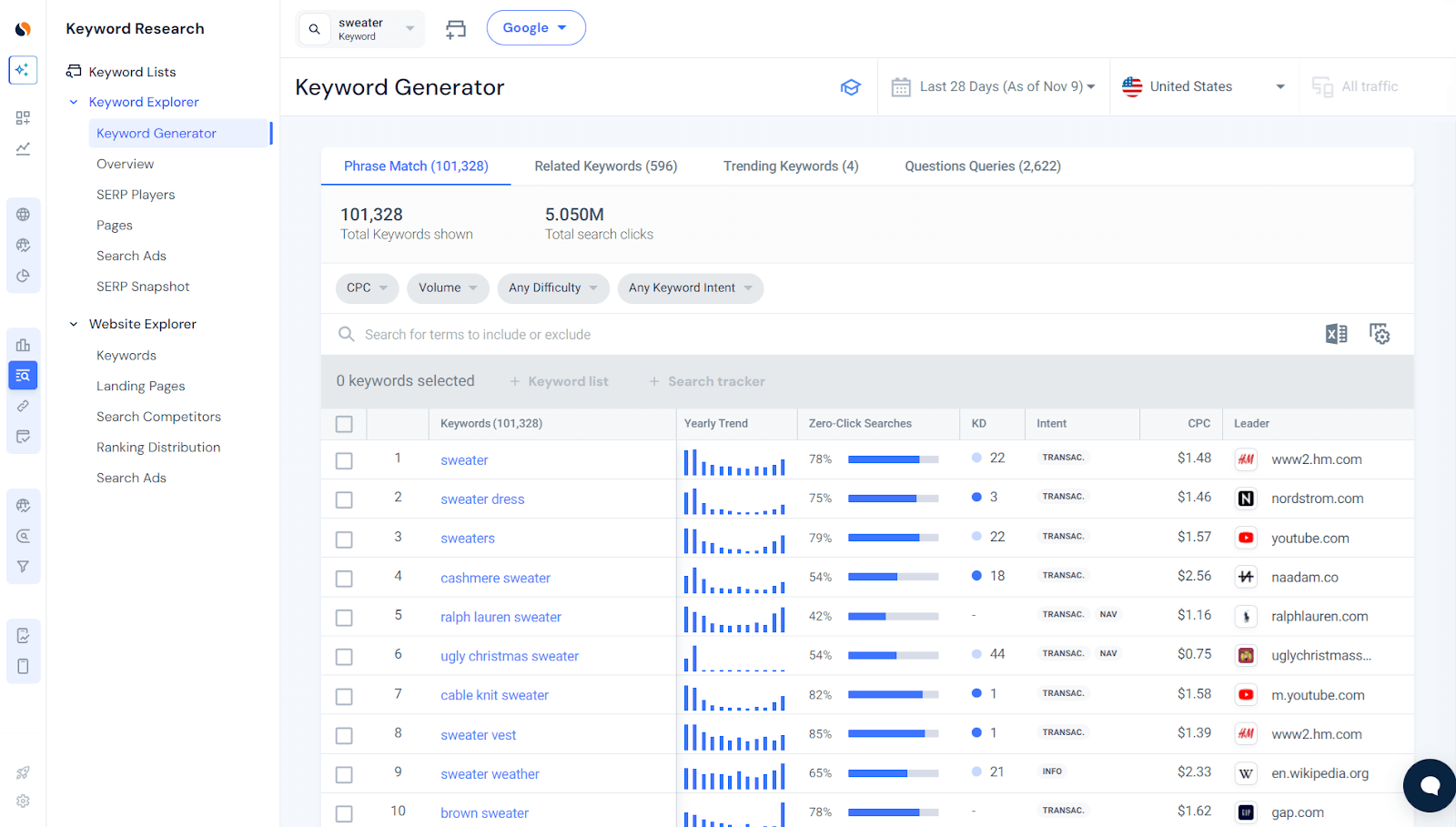The height and width of the screenshot is (827, 1456).
Task: Select the compare/add competitor icon next to search
Action: click(x=456, y=28)
